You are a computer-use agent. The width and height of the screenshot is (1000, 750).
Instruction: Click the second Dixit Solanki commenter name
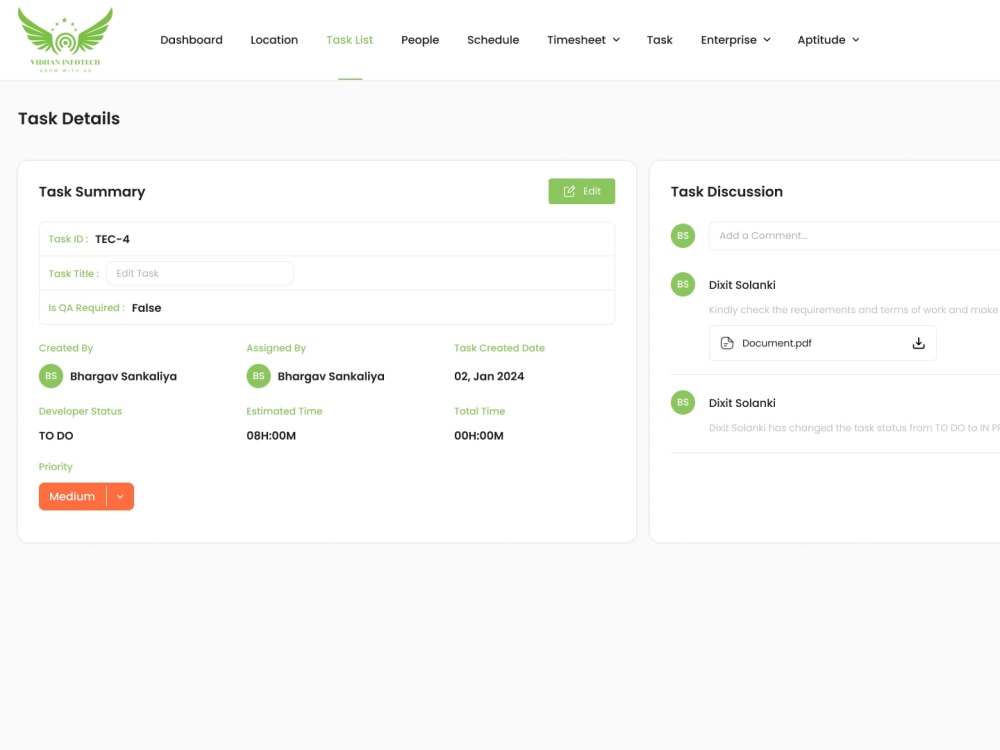pos(742,402)
